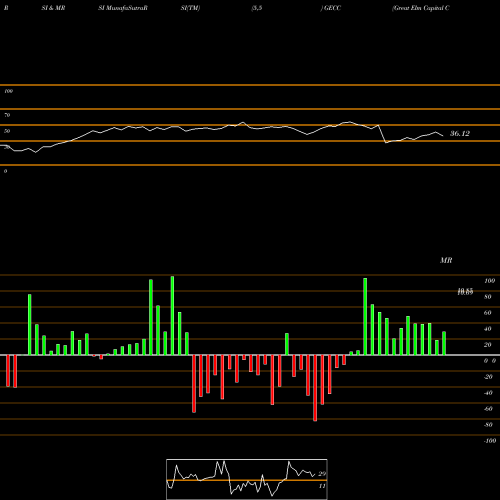This screenshot has height=500, width=500.
Task: Click the 50 level label on RSI axis
Action: pos(7,131)
